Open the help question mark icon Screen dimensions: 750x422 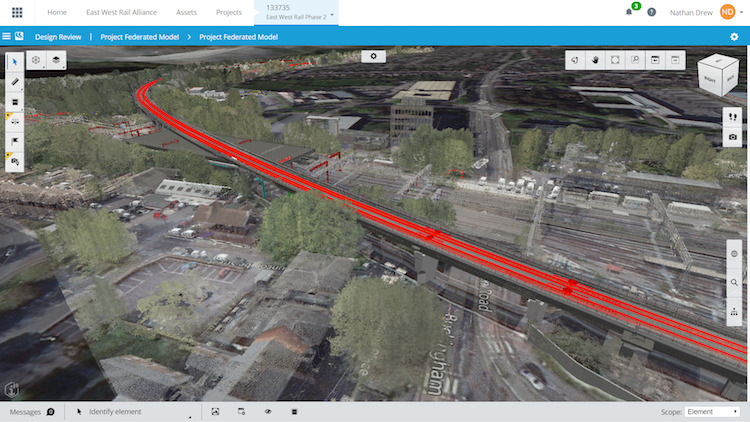(x=652, y=12)
